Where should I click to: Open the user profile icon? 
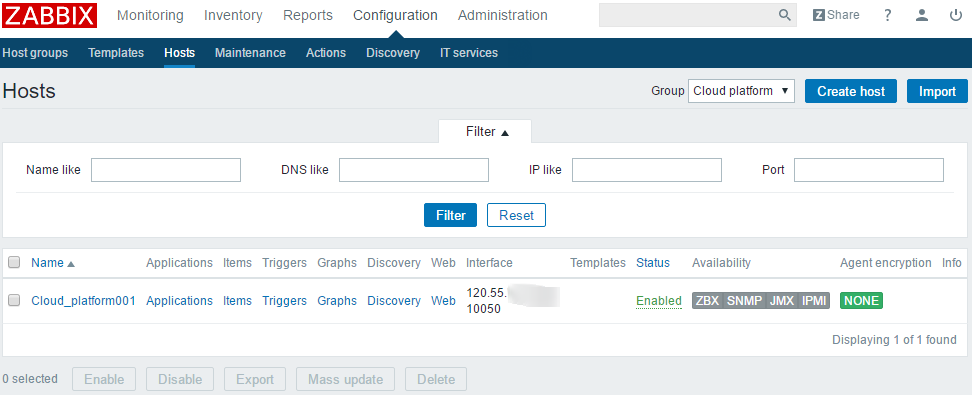coord(922,15)
